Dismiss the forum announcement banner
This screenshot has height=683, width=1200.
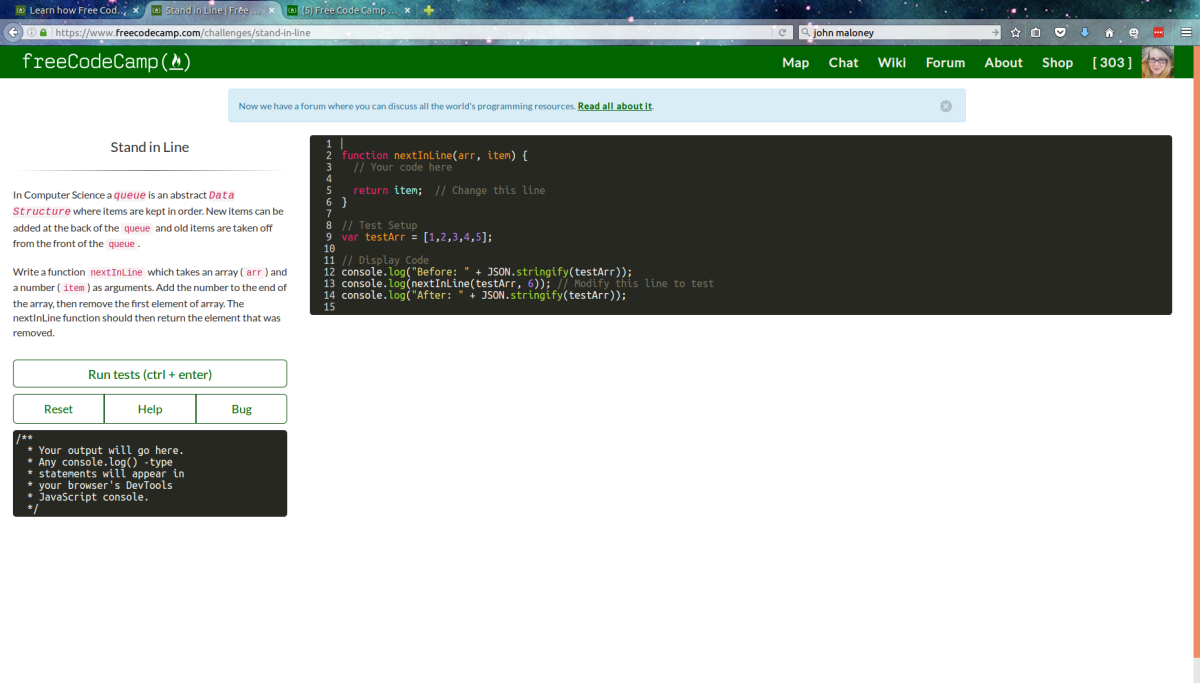[x=946, y=106]
